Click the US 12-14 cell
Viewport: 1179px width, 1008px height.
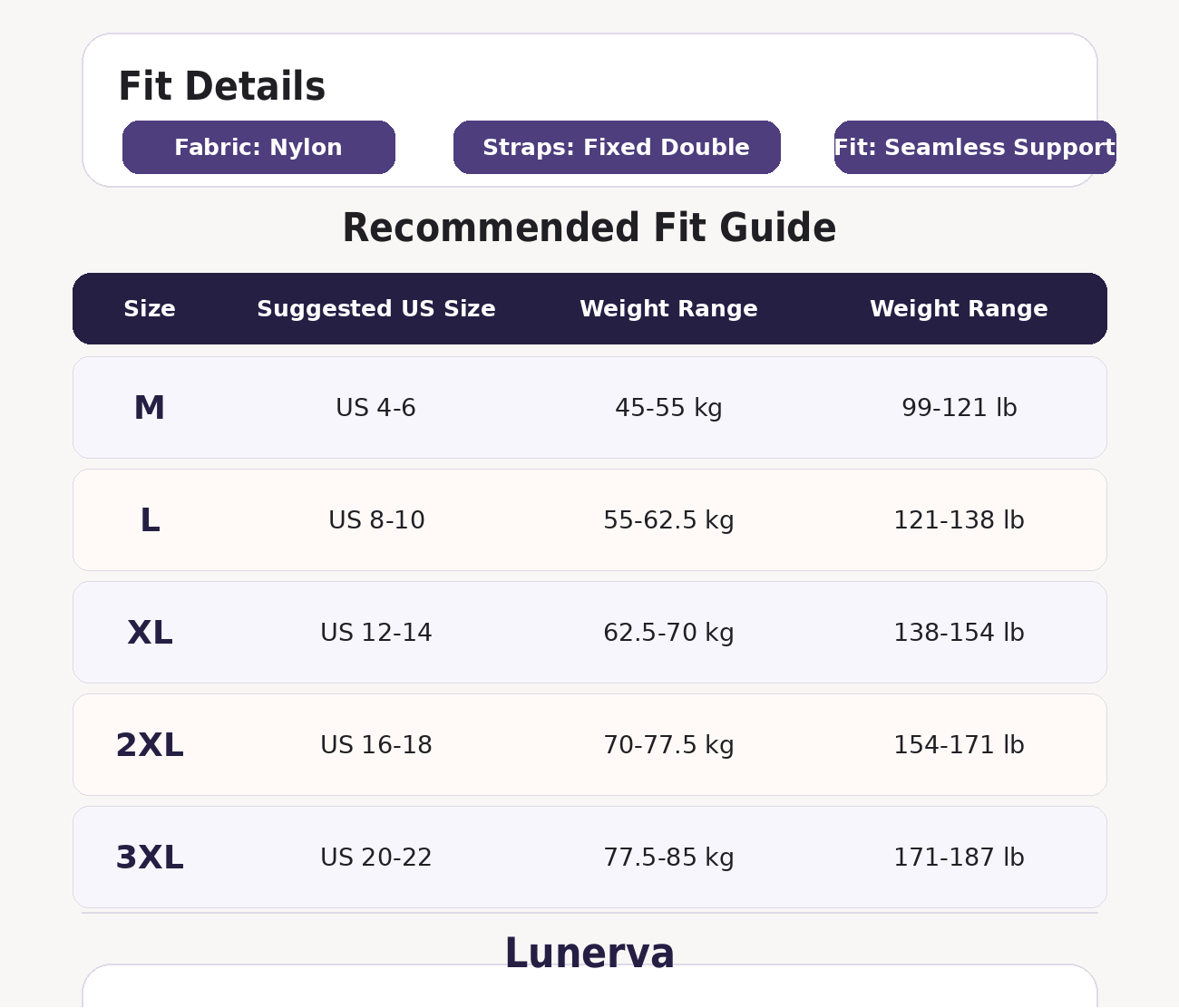pos(376,633)
